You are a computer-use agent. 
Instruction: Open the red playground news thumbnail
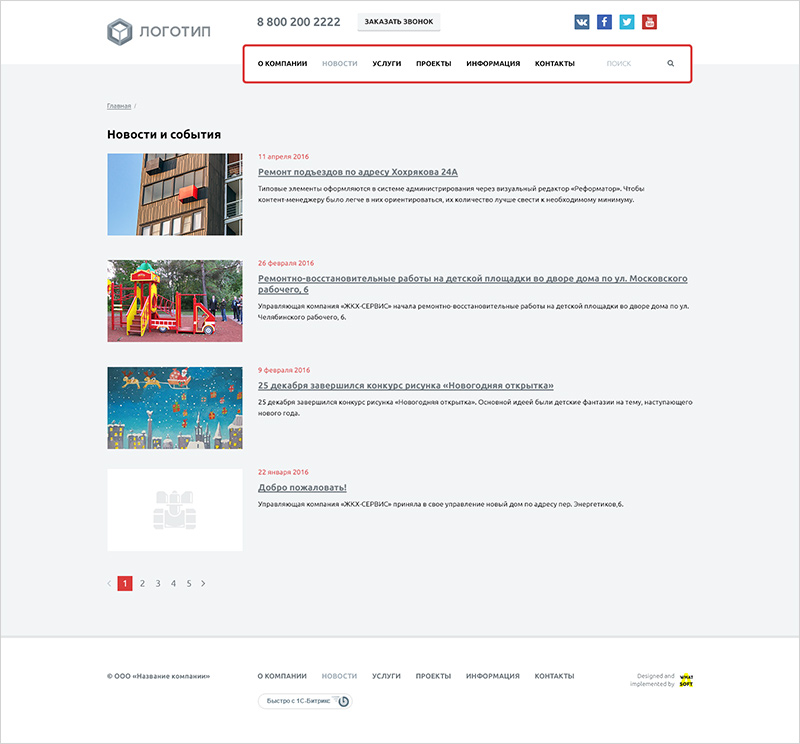pos(174,301)
